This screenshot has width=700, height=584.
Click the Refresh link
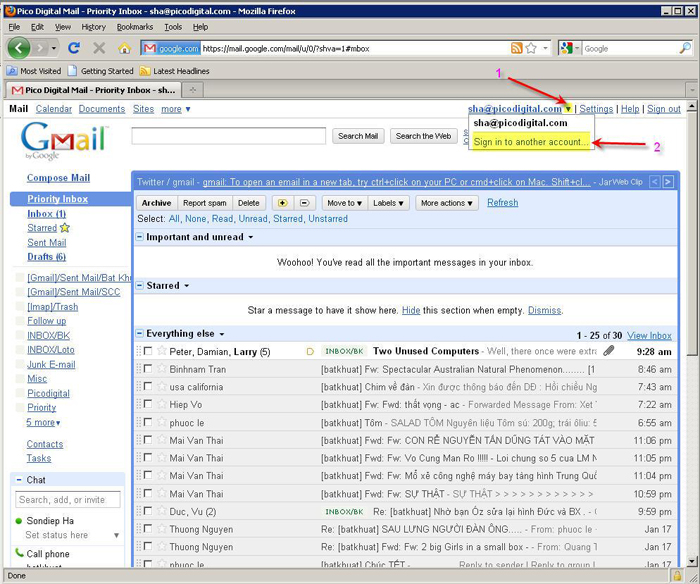pyautogui.click(x=502, y=203)
